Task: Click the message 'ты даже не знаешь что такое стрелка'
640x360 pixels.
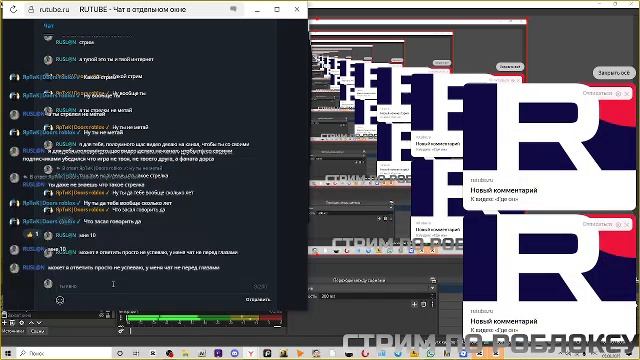Action: pyautogui.click(x=96, y=185)
